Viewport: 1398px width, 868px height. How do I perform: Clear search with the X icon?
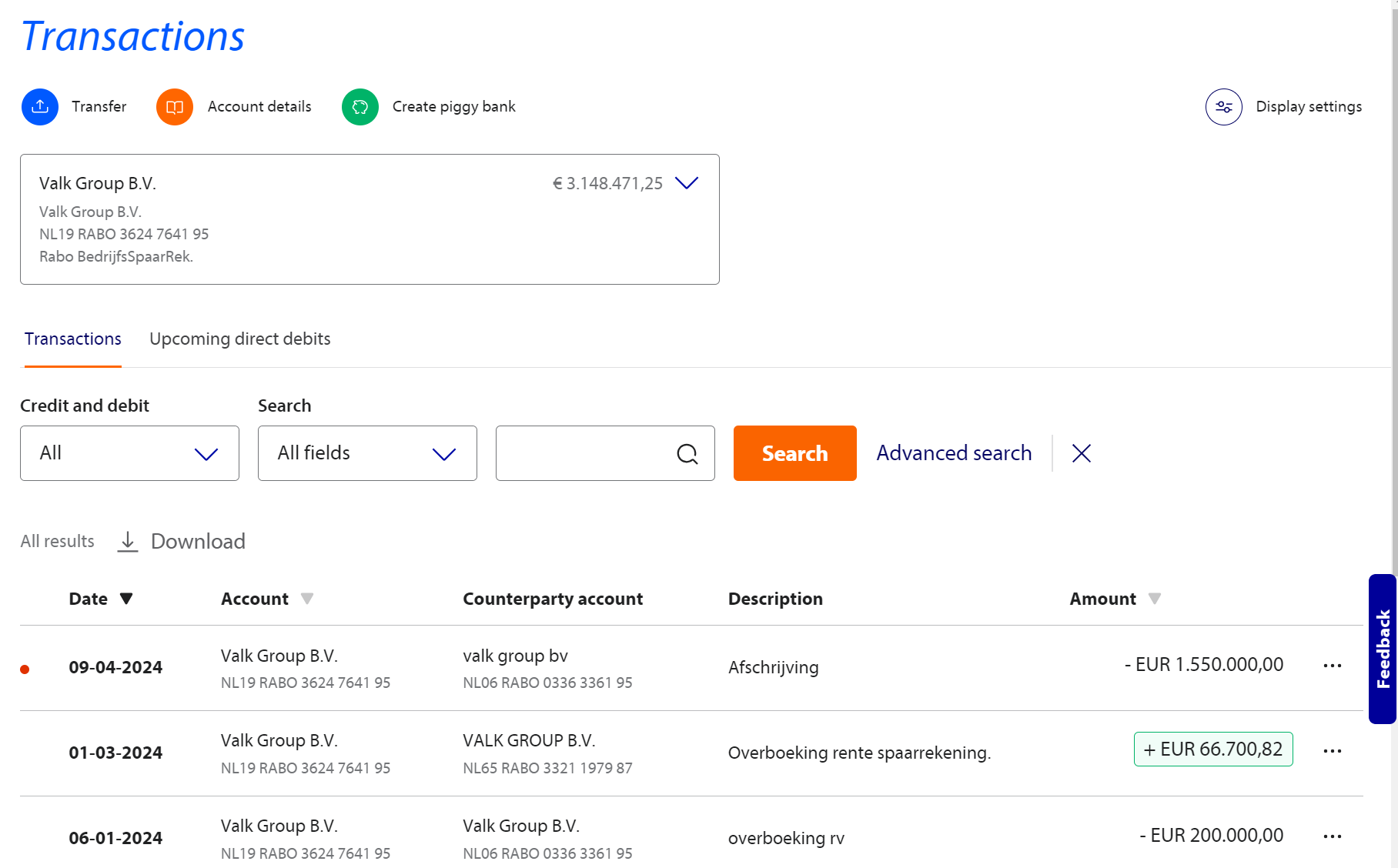(1081, 453)
